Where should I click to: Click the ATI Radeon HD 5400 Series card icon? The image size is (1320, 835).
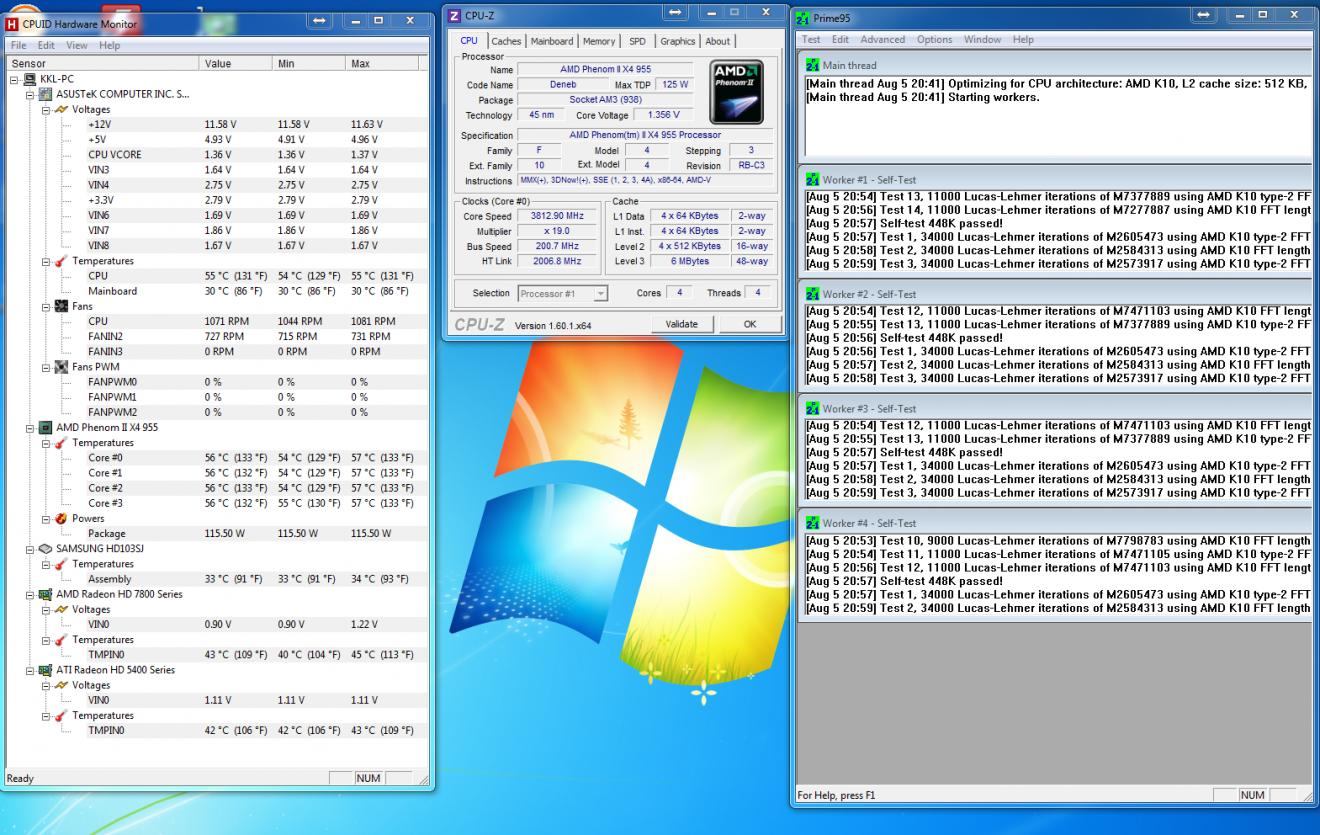click(45, 670)
